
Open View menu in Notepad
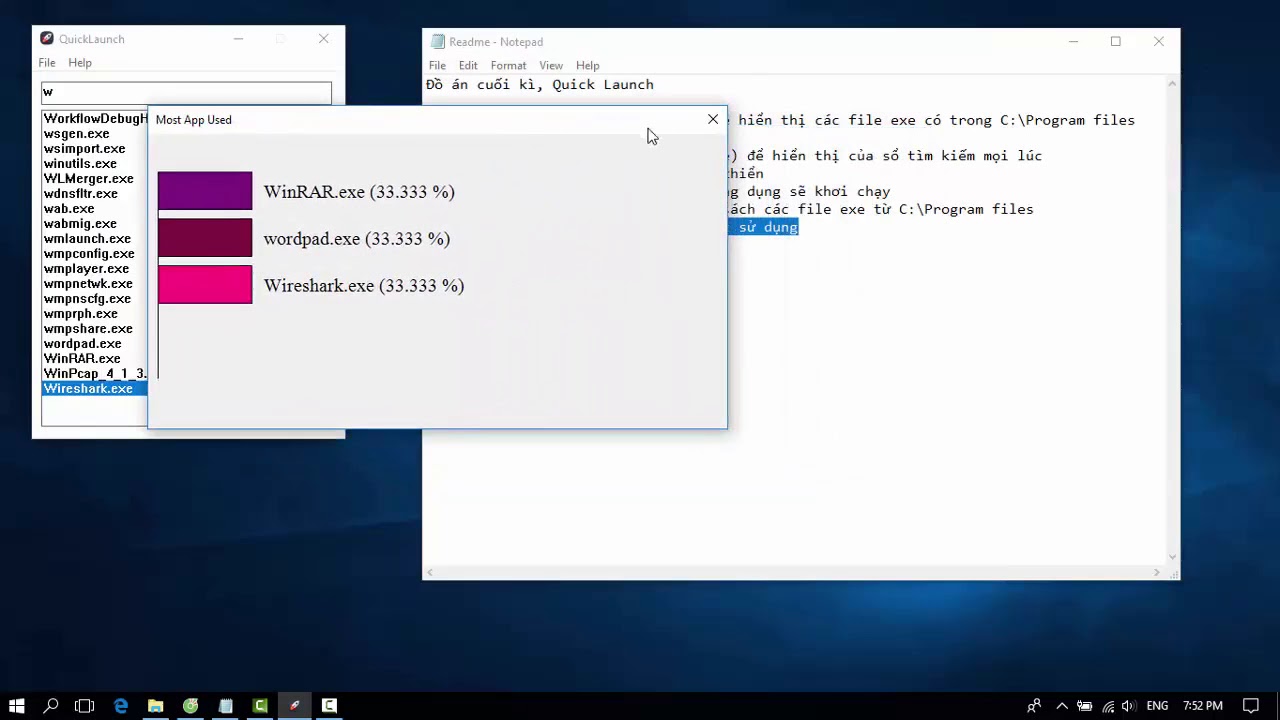click(x=551, y=66)
